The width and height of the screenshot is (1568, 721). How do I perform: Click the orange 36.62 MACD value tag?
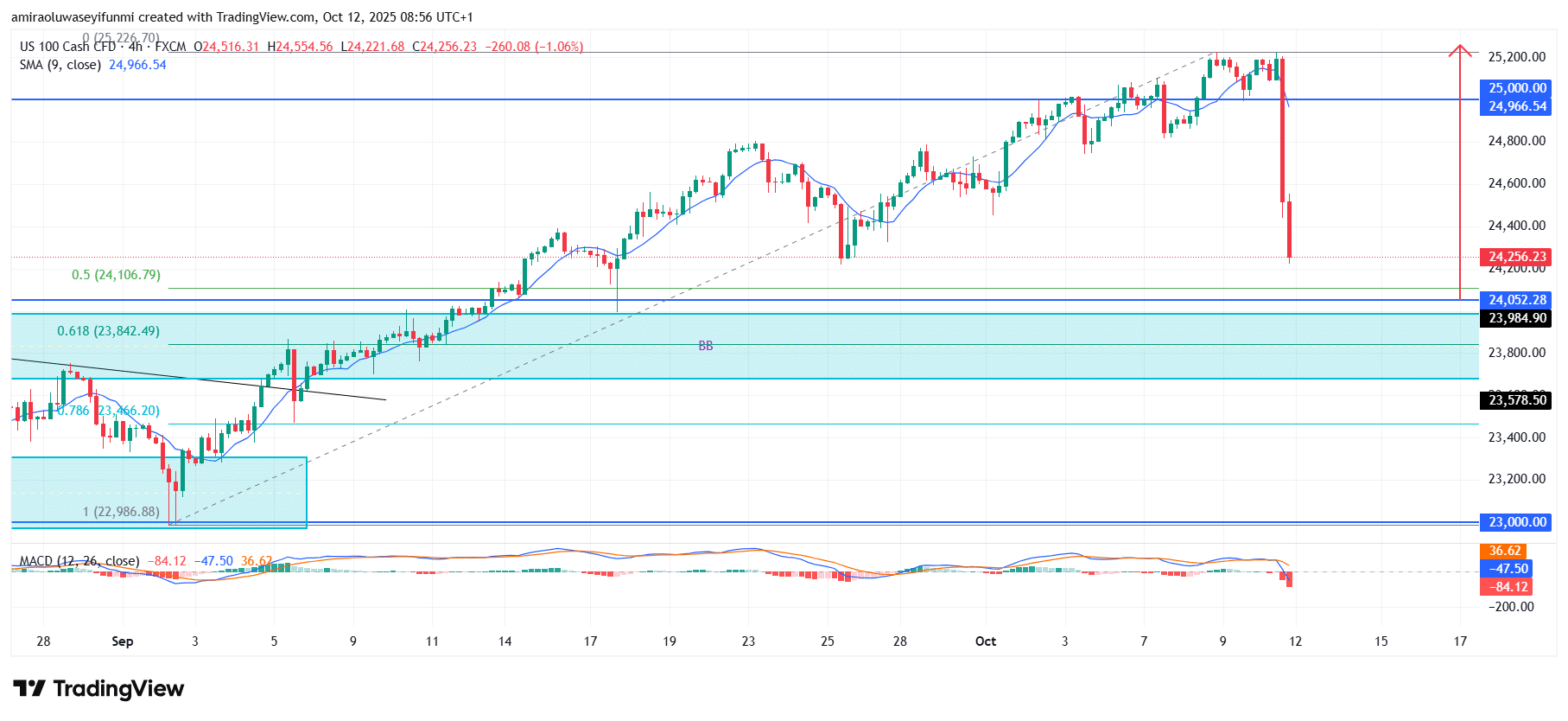pos(1504,551)
